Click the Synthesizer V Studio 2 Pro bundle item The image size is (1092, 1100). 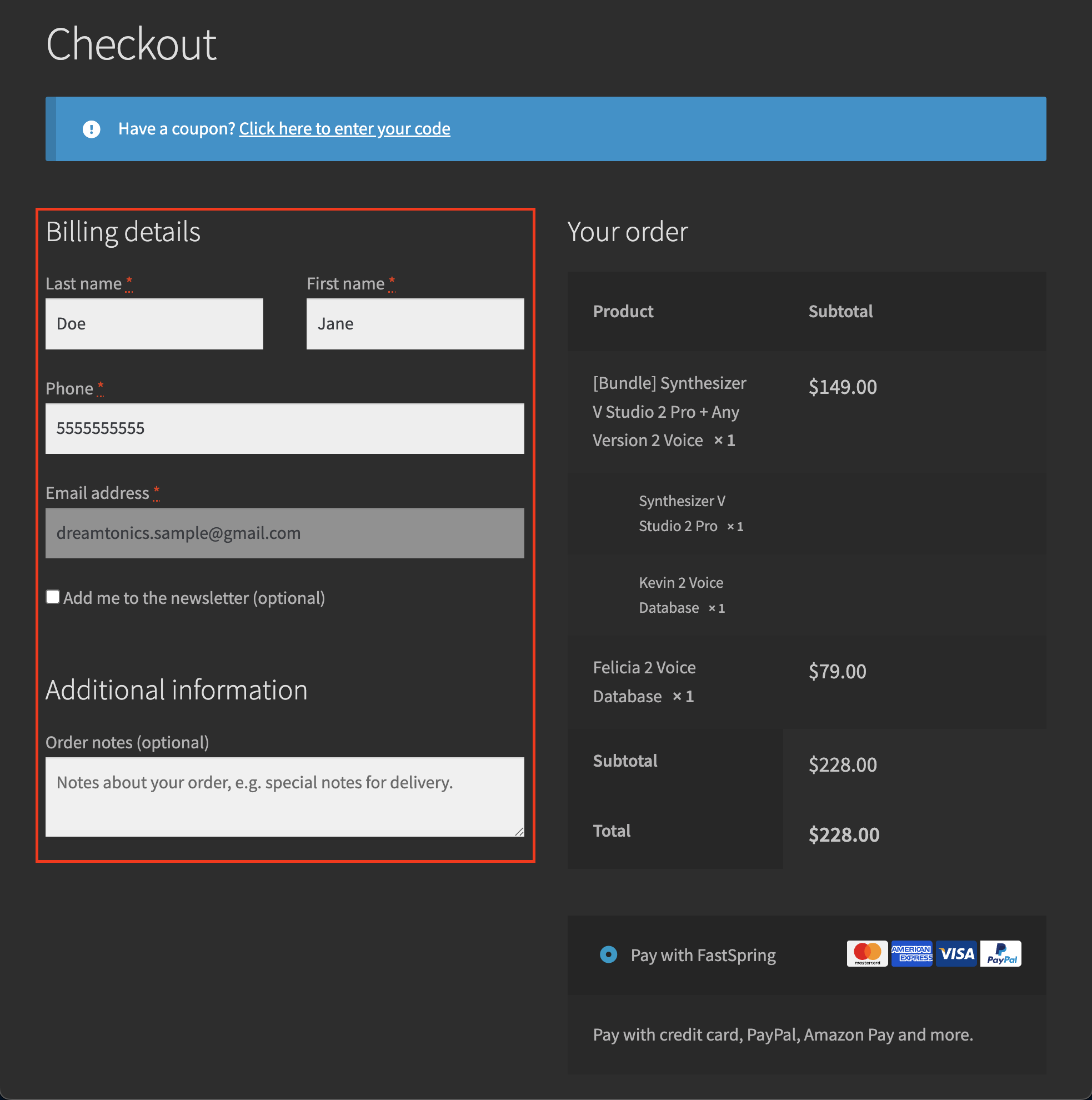669,412
